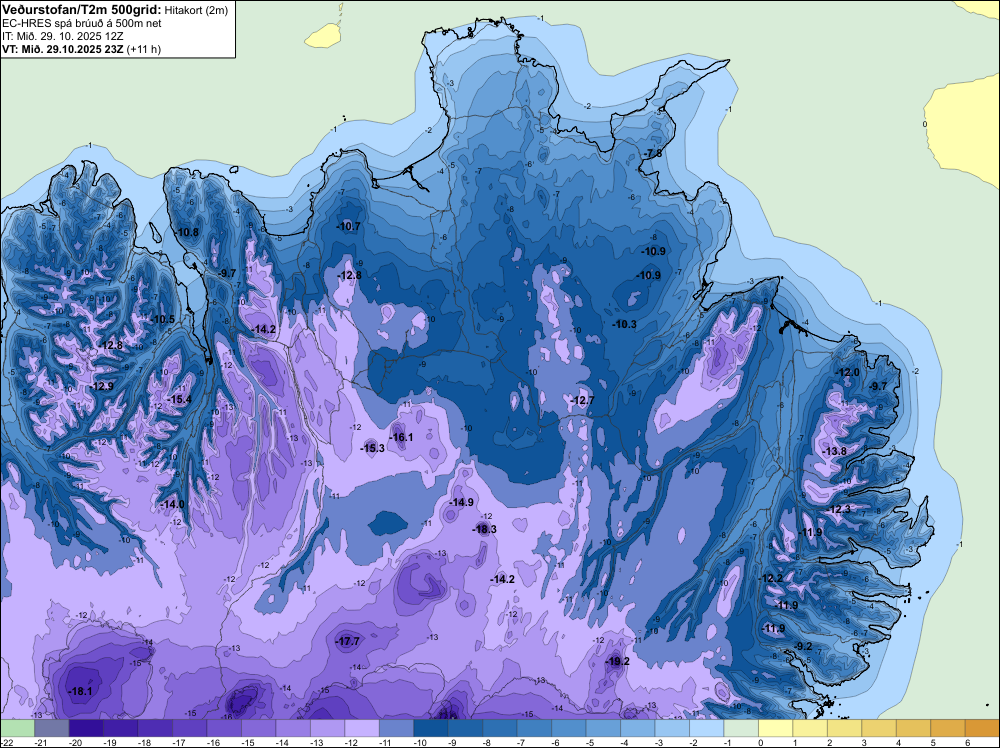
Task: Click the 'Hitakort (2m)' subtitle text
Action: point(196,10)
